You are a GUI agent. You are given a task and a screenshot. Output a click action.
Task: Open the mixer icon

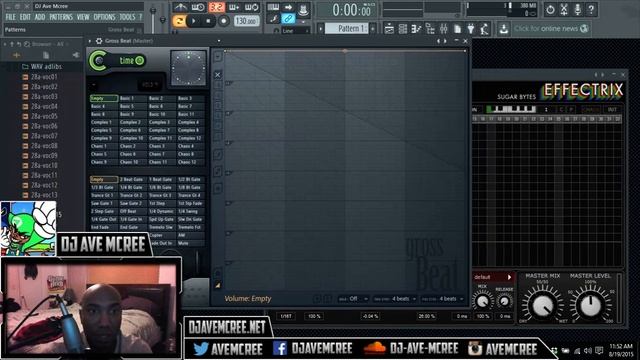(x=443, y=29)
